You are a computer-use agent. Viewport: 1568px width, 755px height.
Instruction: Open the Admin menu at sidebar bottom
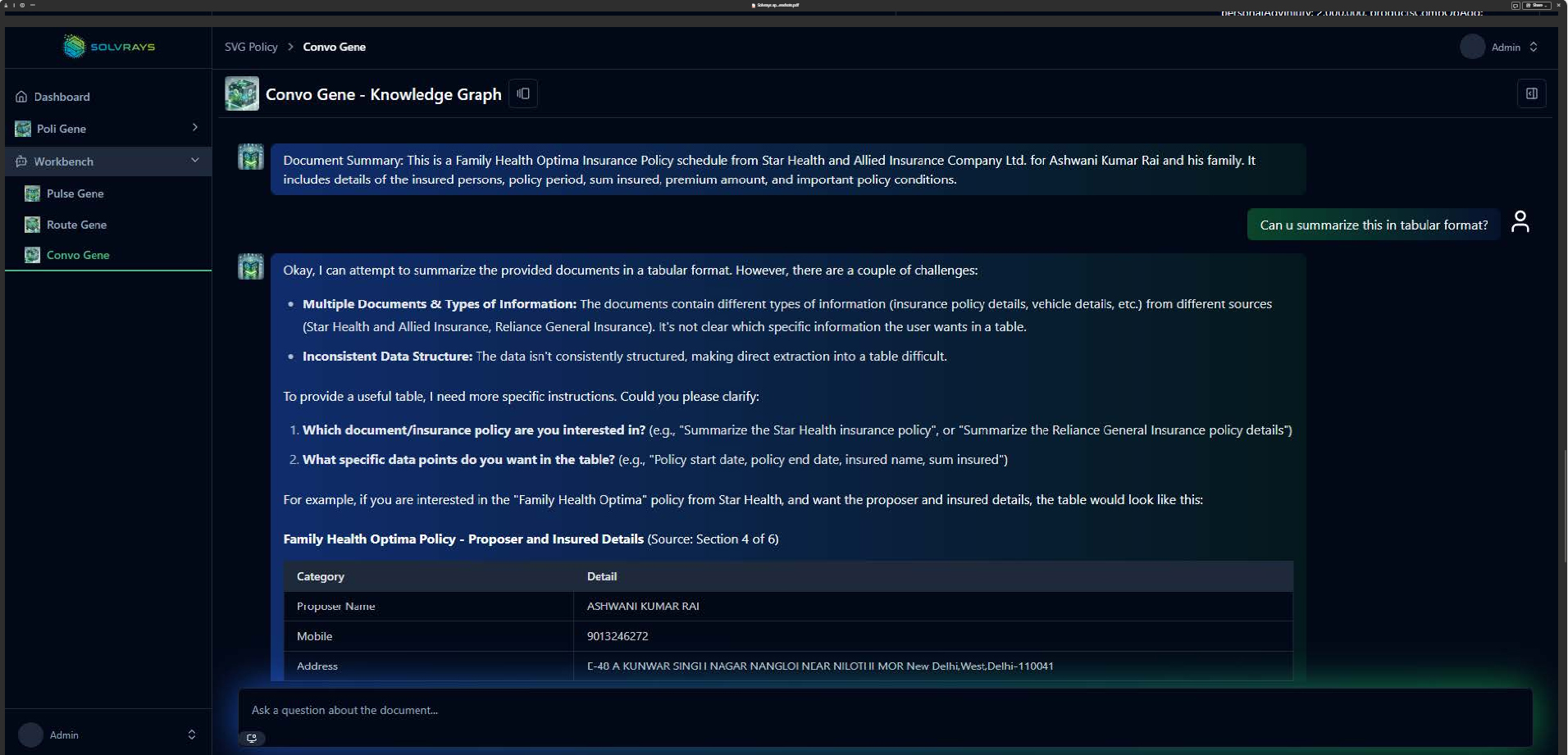point(108,735)
